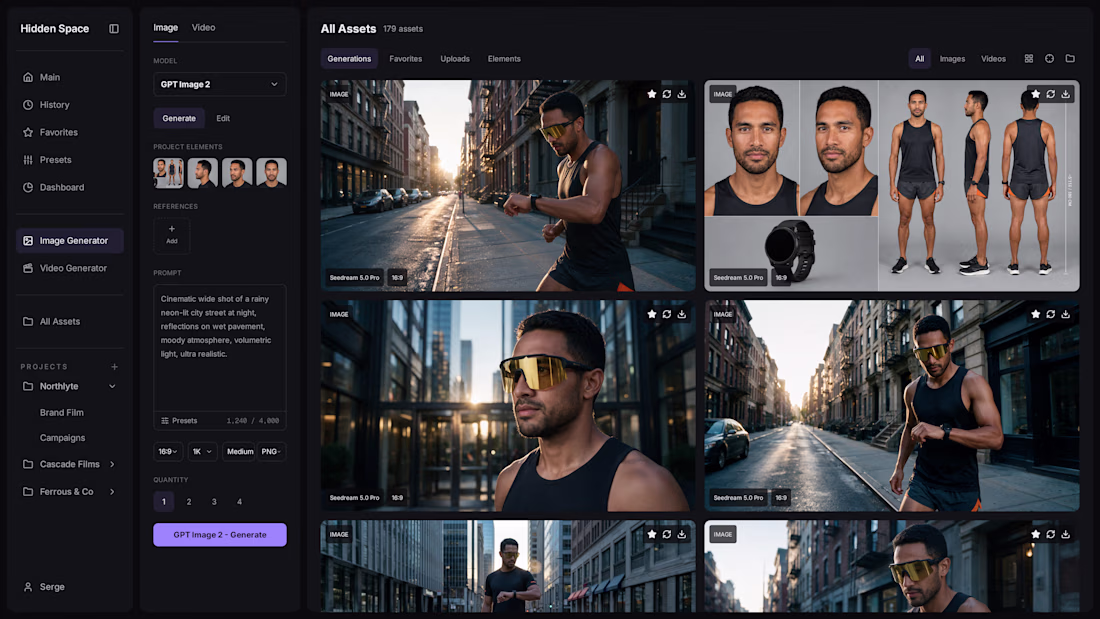Click the Medium quality option
1100x619 pixels.
click(240, 452)
